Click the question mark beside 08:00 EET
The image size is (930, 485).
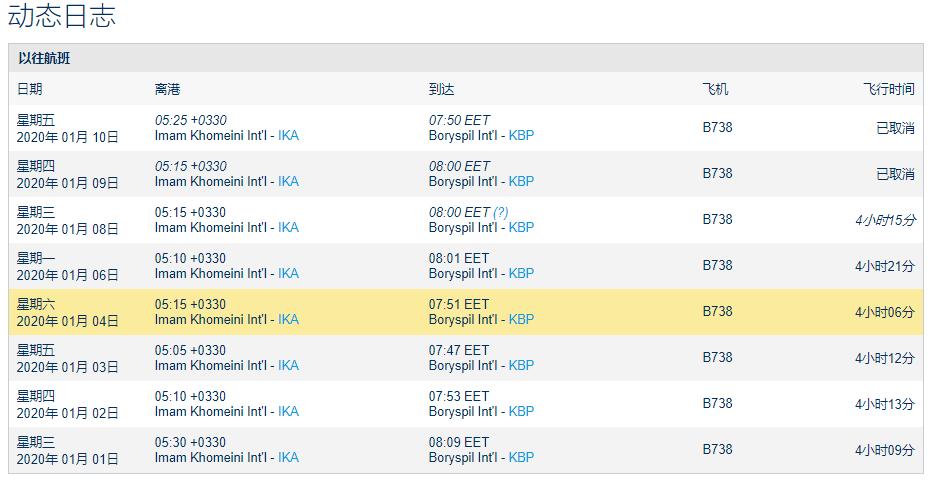point(501,212)
